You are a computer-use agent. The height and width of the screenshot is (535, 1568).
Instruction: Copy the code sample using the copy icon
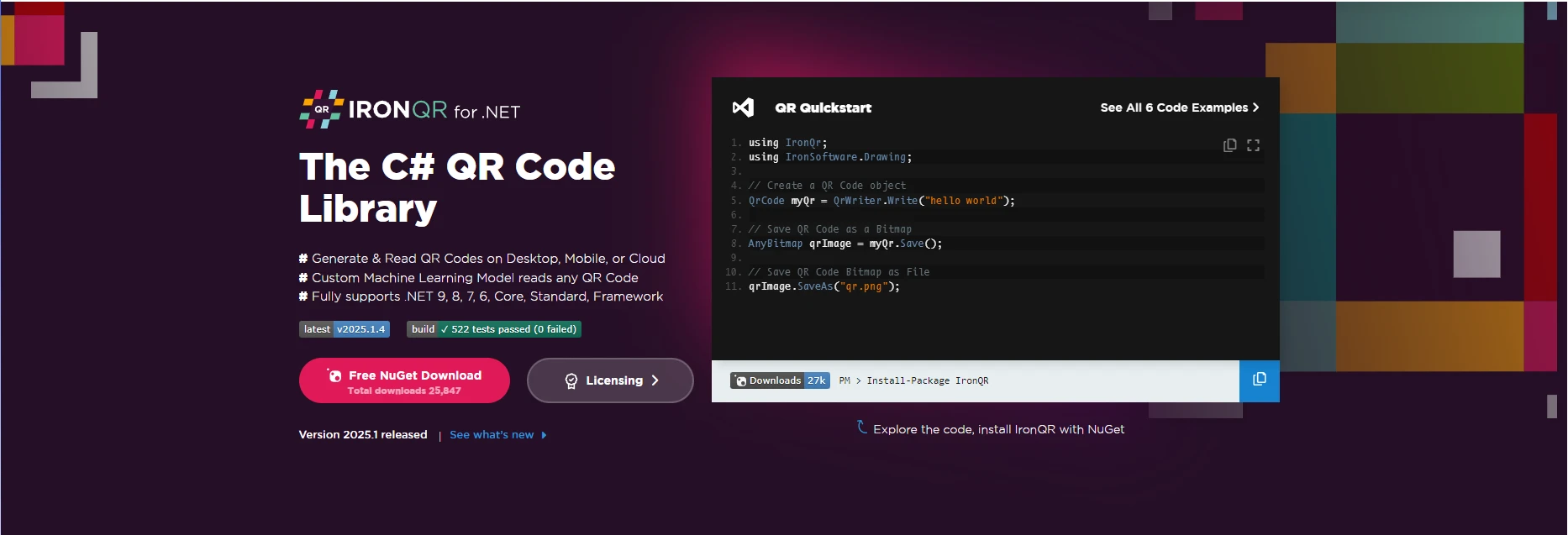[x=1229, y=145]
